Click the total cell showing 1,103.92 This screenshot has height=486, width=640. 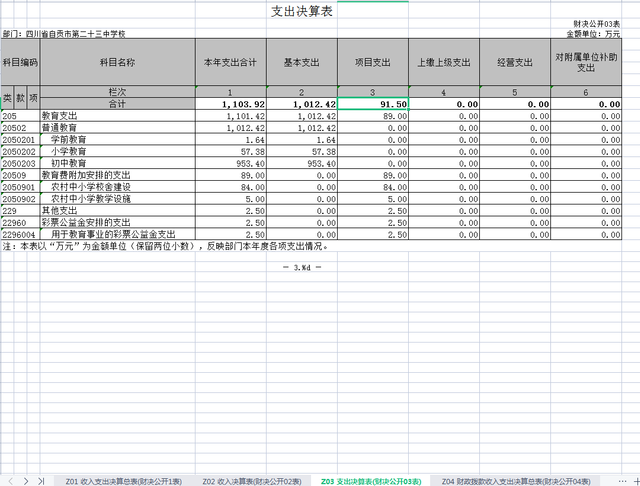(231, 104)
